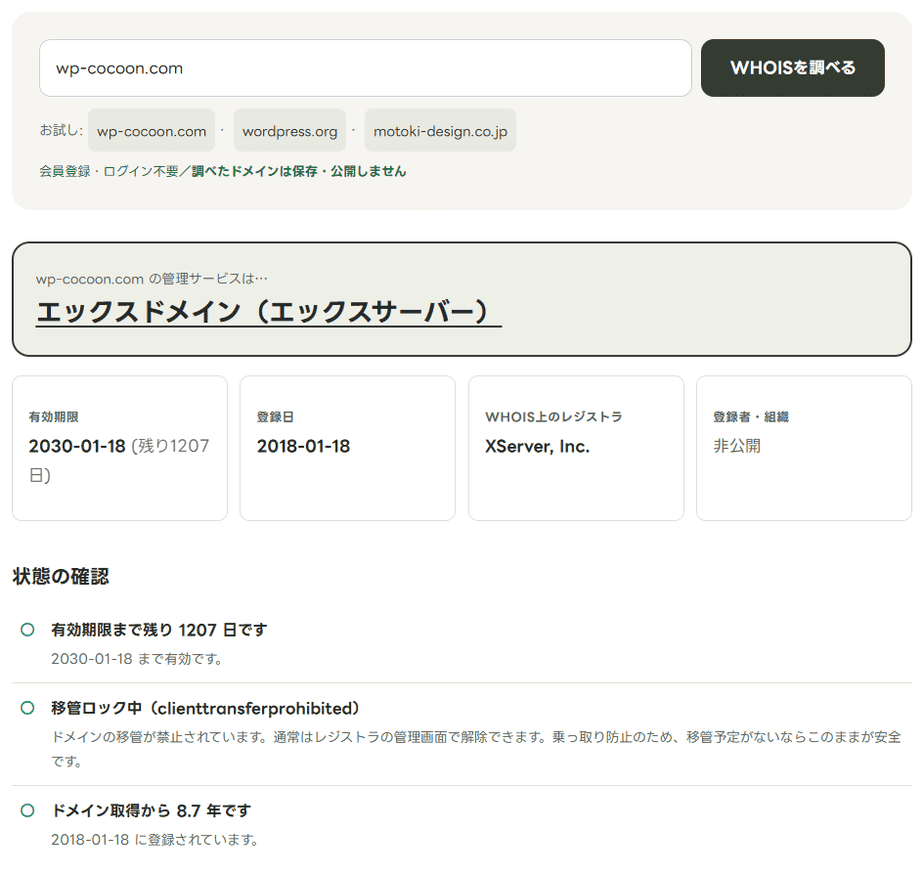Click the green circle beside 有効期限まで残り 1207 日です
The image size is (924, 874).
(27, 629)
